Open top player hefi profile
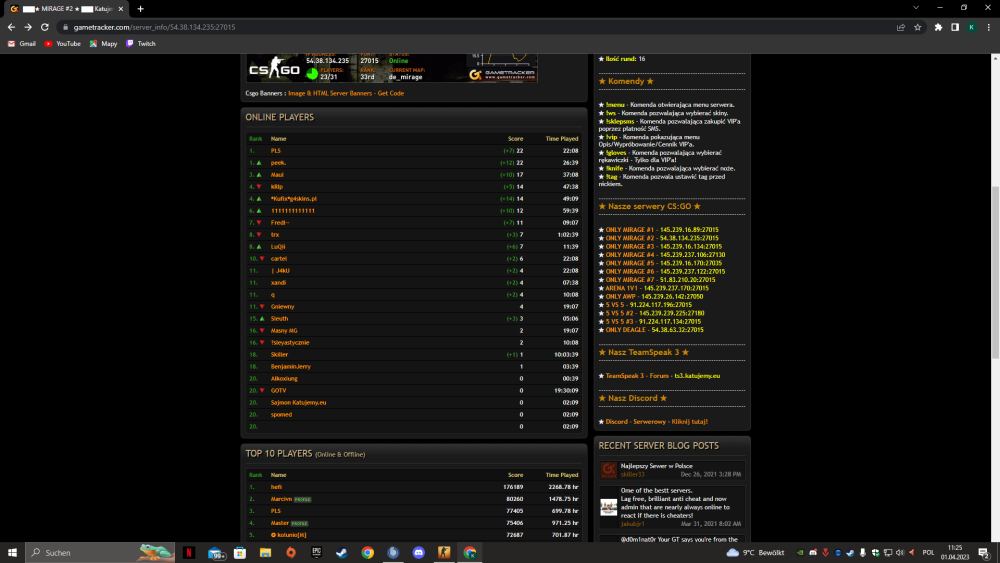The width and height of the screenshot is (1000, 563). 276,486
